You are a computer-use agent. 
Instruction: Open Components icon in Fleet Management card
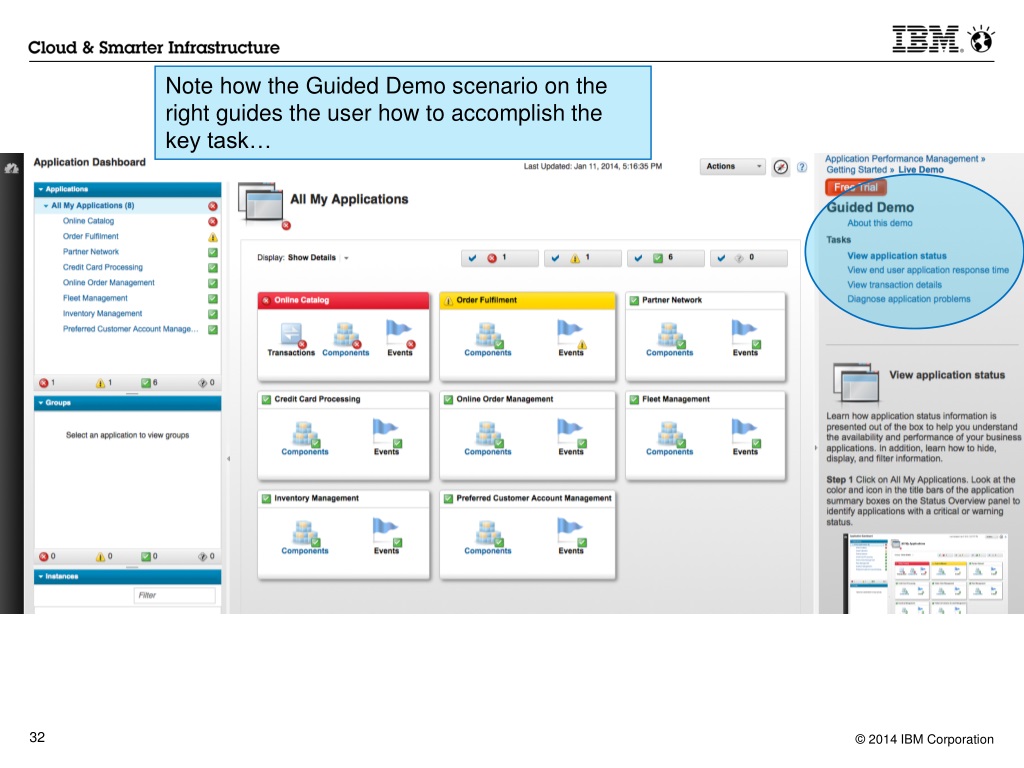pyautogui.click(x=670, y=433)
